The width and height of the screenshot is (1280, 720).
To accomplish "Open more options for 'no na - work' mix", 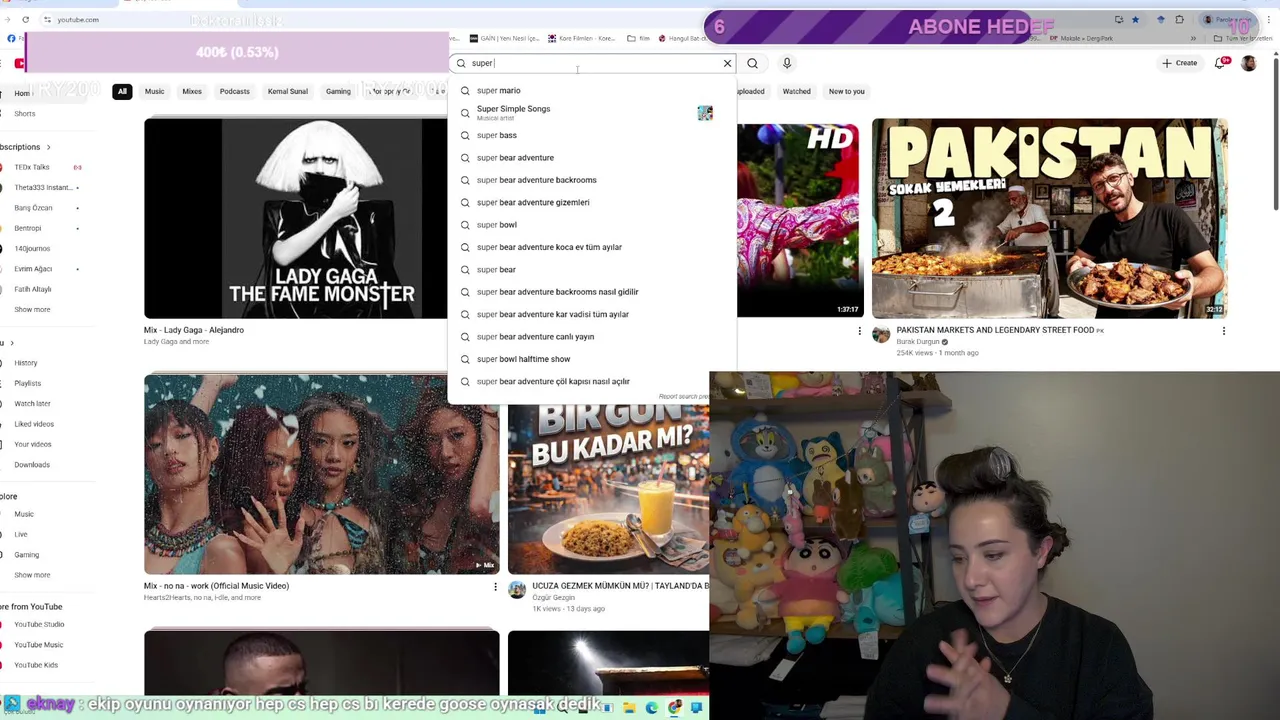I will [x=495, y=587].
